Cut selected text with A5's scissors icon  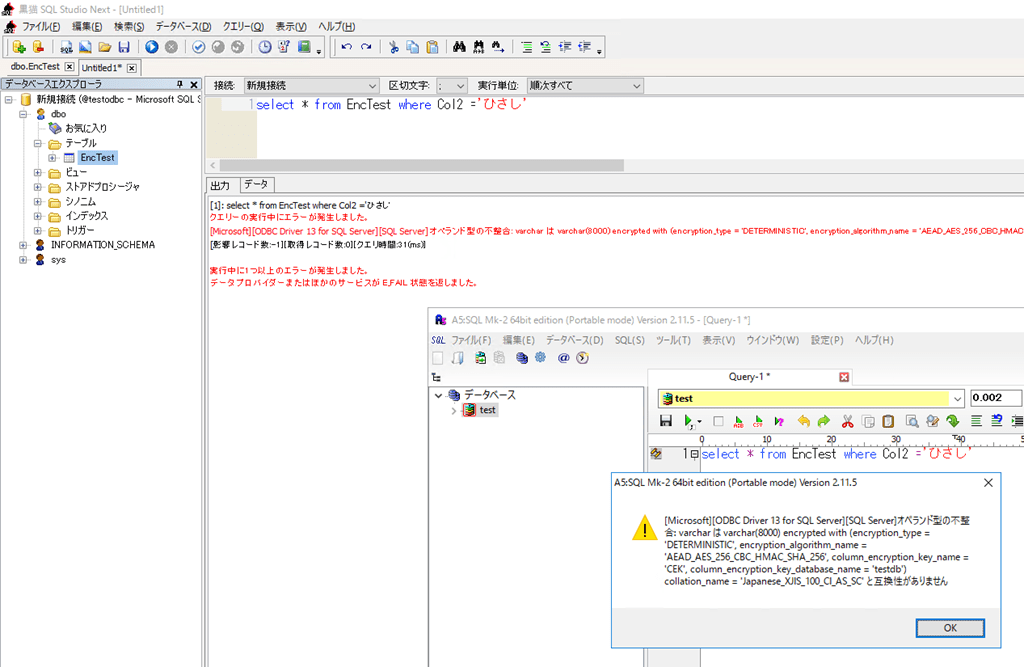point(848,421)
